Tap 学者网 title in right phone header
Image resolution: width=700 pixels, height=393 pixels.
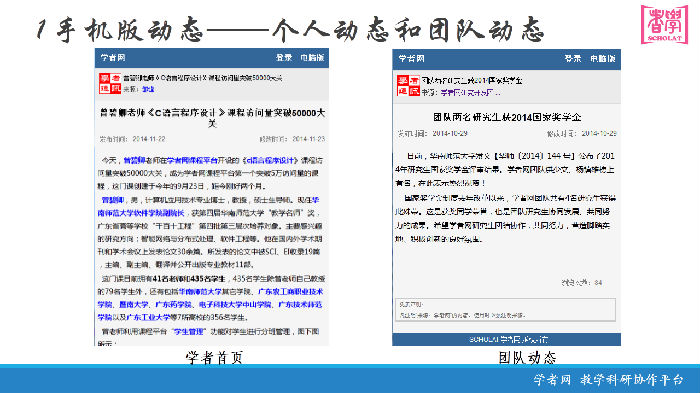click(411, 59)
